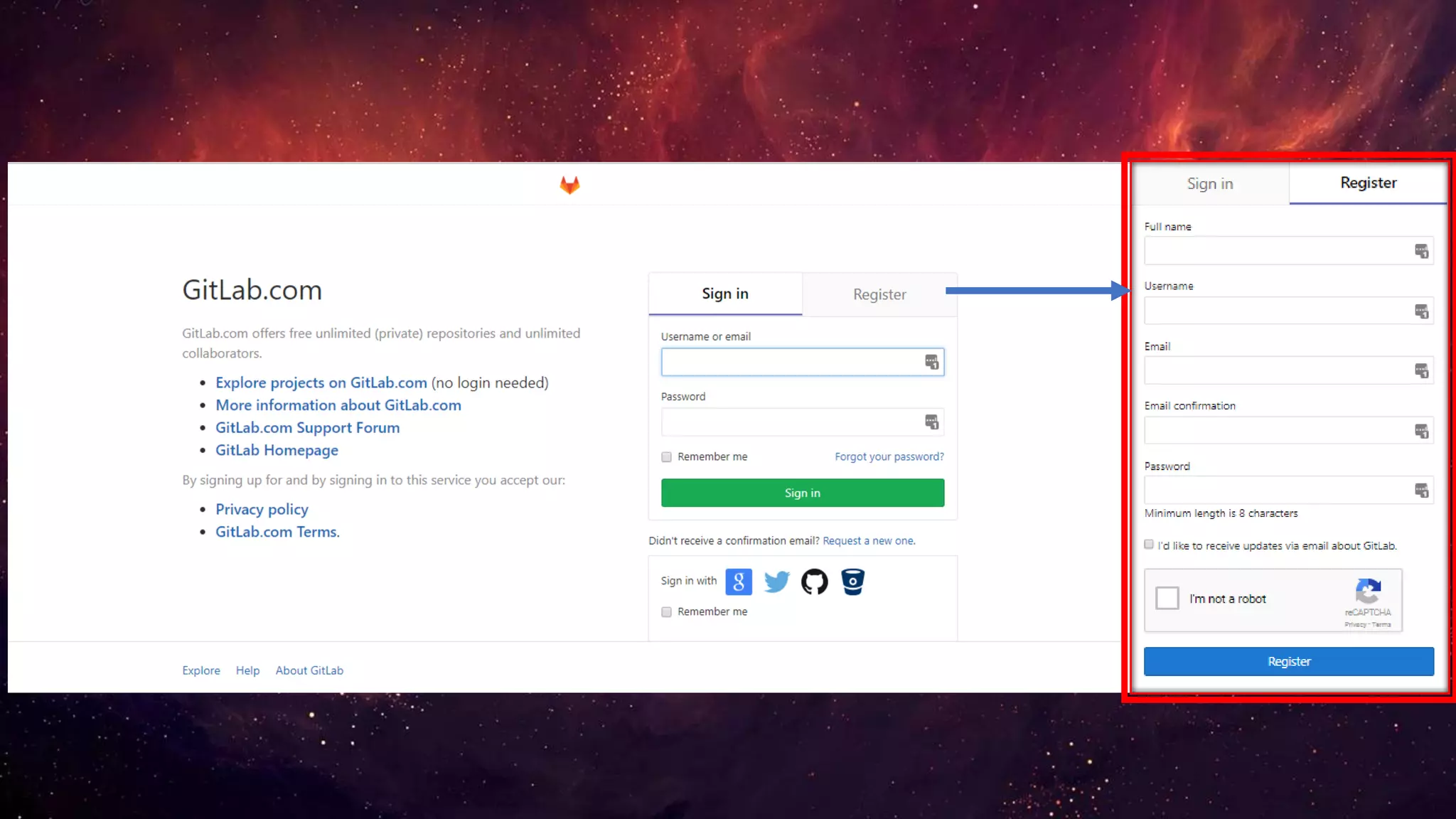Click Explore in the footer
Image resolution: width=1456 pixels, height=819 pixels.
[201, 670]
